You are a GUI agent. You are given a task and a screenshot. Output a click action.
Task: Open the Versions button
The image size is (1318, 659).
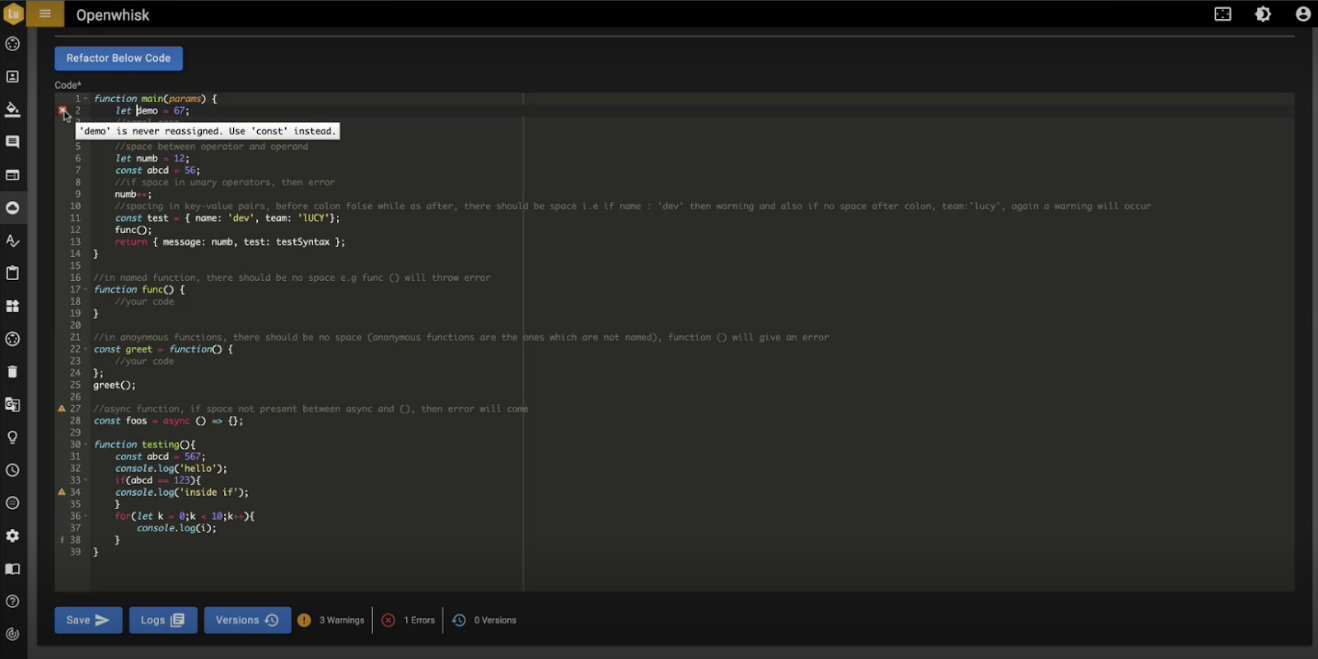coord(247,620)
